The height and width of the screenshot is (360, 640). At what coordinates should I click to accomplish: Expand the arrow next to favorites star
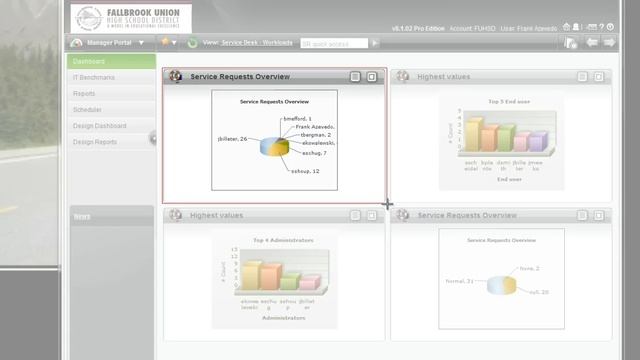[174, 42]
